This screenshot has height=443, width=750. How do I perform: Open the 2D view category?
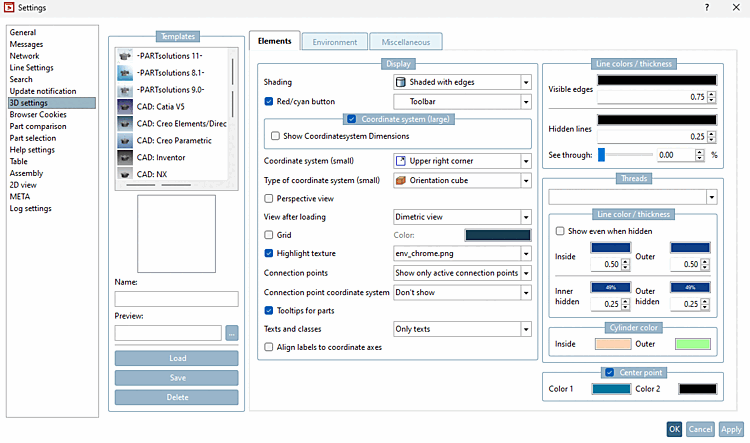[23, 185]
